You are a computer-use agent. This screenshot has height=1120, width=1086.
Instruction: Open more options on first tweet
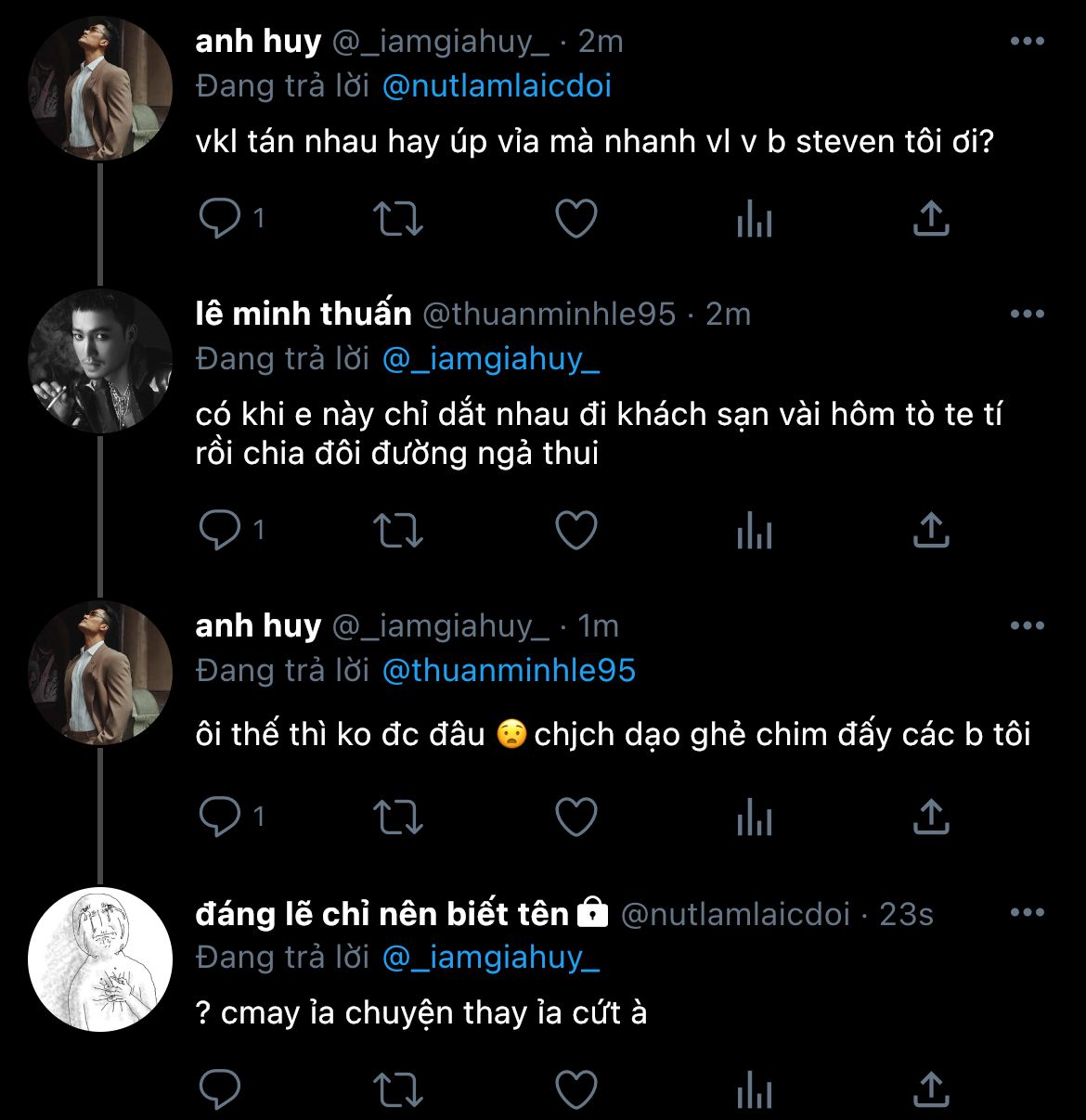1027,42
